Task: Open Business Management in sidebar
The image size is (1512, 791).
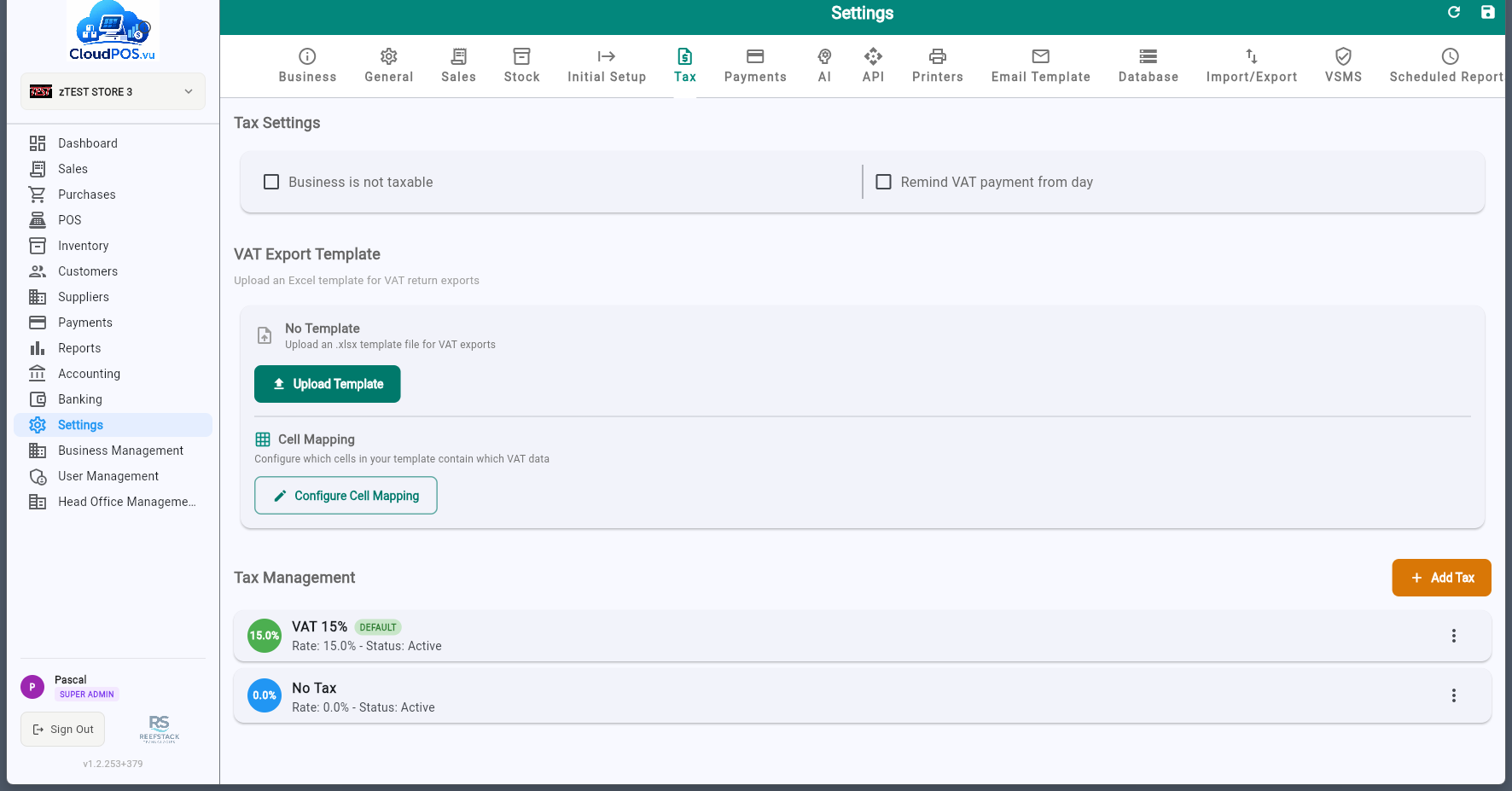Action: click(113, 451)
